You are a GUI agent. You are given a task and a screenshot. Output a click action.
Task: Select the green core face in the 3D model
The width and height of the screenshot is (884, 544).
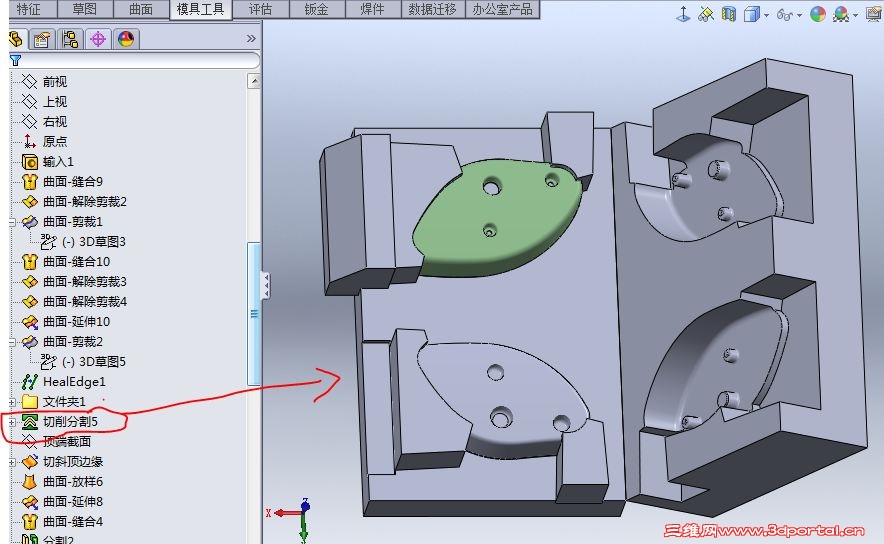tap(496, 220)
